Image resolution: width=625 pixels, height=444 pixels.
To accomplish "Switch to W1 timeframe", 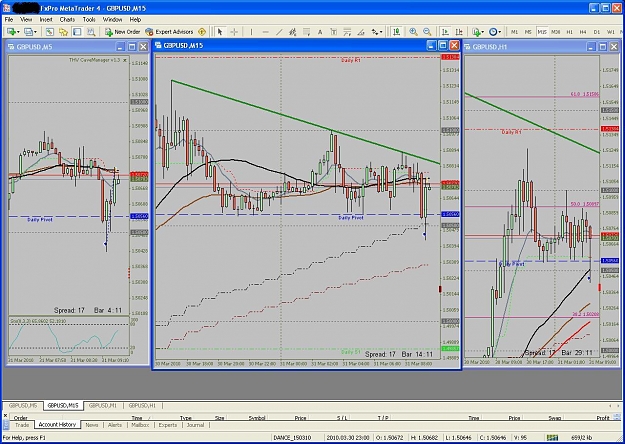I will 611,32.
